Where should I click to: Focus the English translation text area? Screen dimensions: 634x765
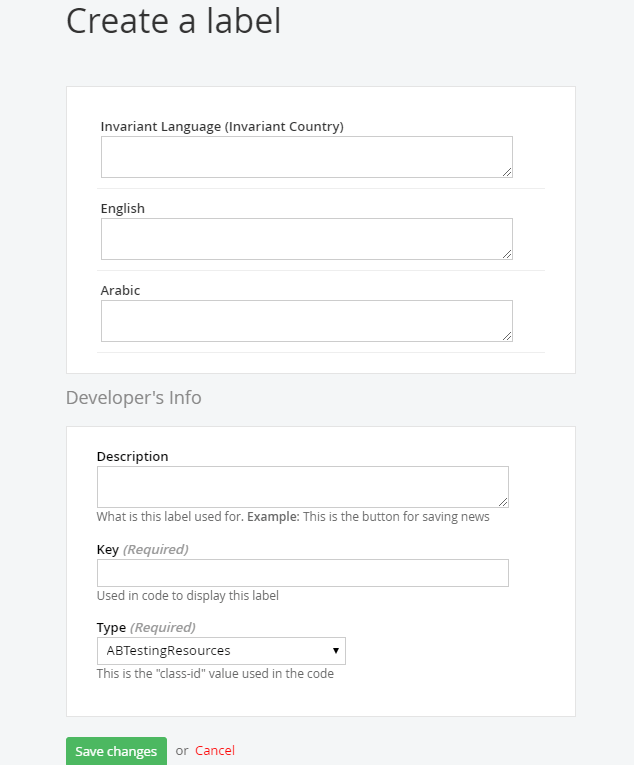[306, 239]
